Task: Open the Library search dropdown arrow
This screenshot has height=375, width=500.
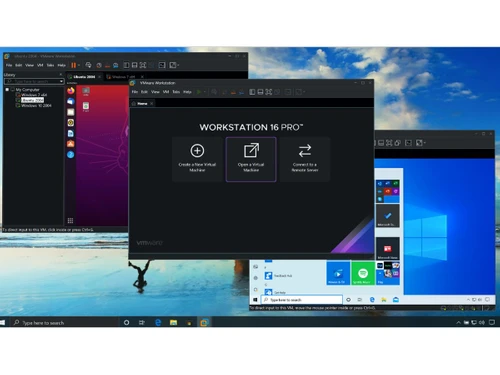Action: point(61,81)
